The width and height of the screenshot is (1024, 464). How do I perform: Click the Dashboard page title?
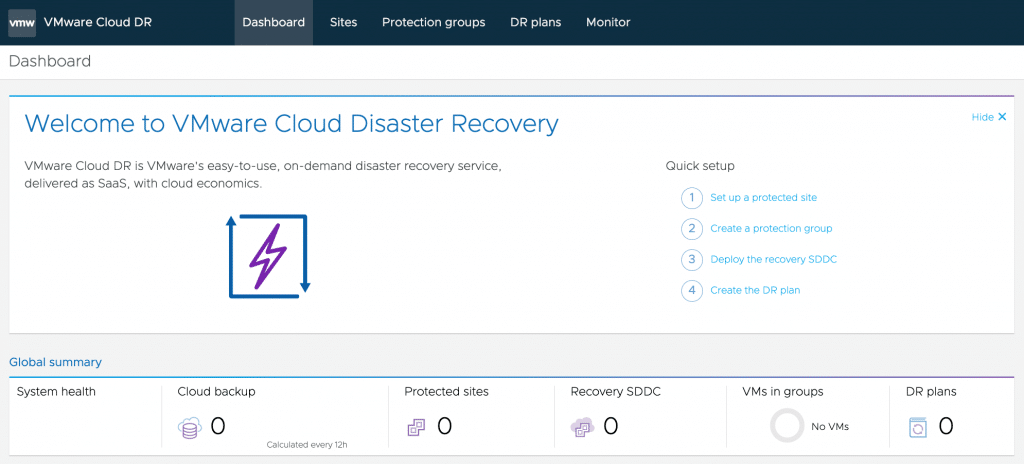[x=50, y=62]
